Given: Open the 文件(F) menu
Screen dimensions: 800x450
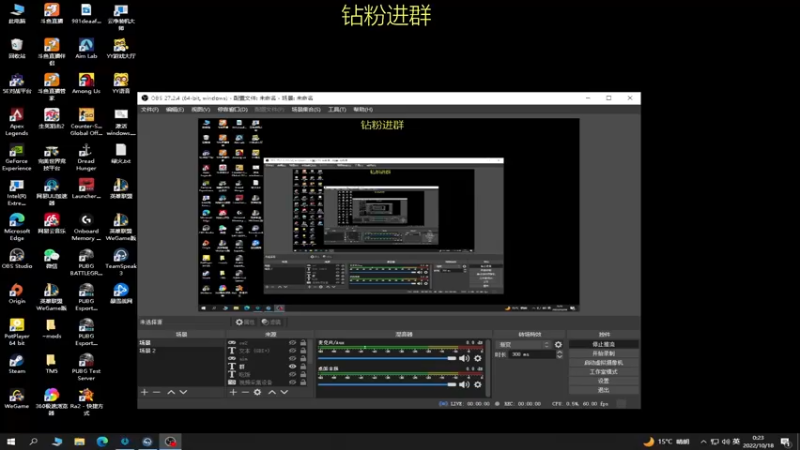Looking at the screenshot, I should 149,110.
